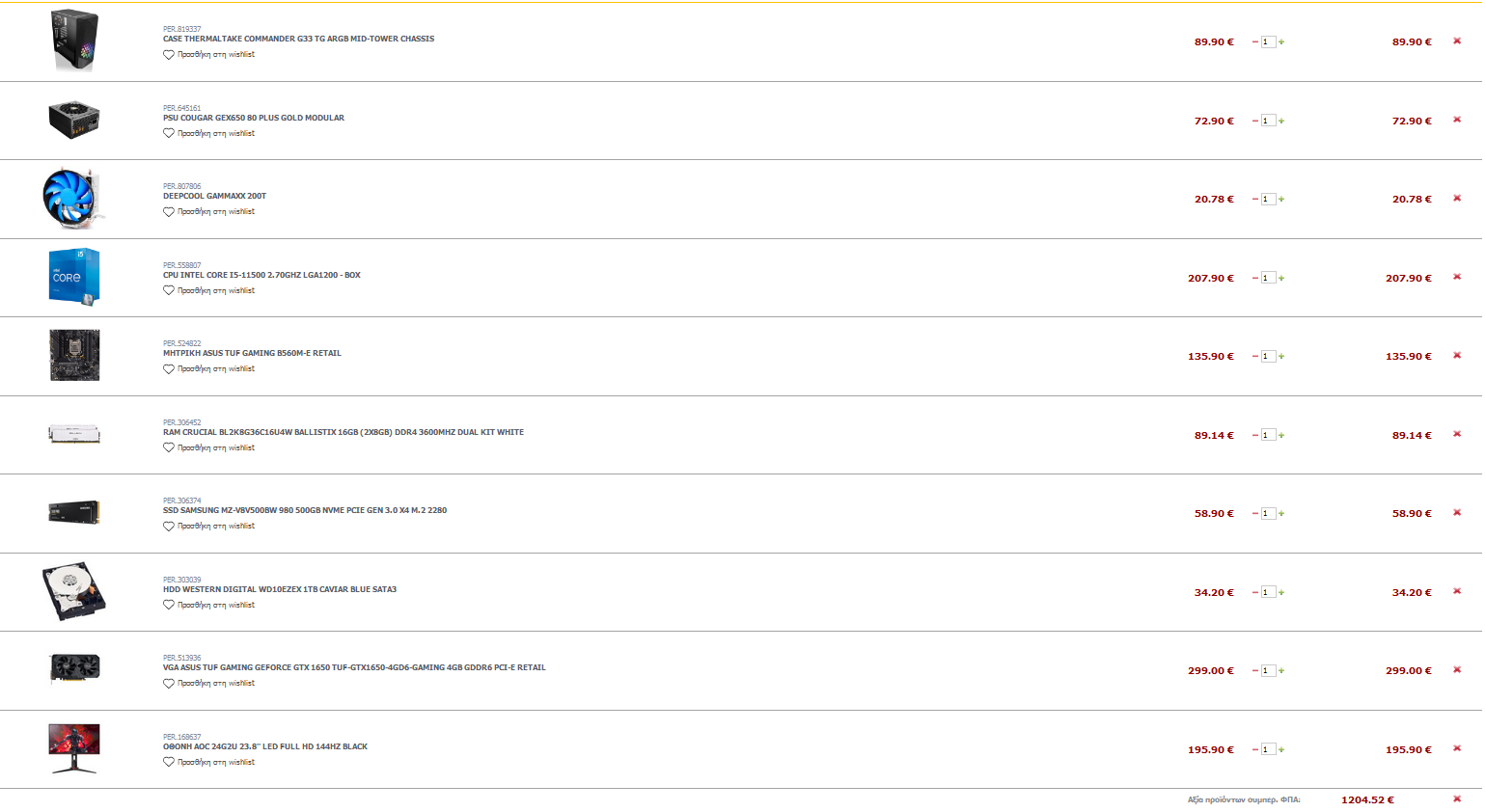This screenshot has width=1486, height=812.
Task: Increase quantity of Thermaltake Commander case
Action: point(1281,41)
